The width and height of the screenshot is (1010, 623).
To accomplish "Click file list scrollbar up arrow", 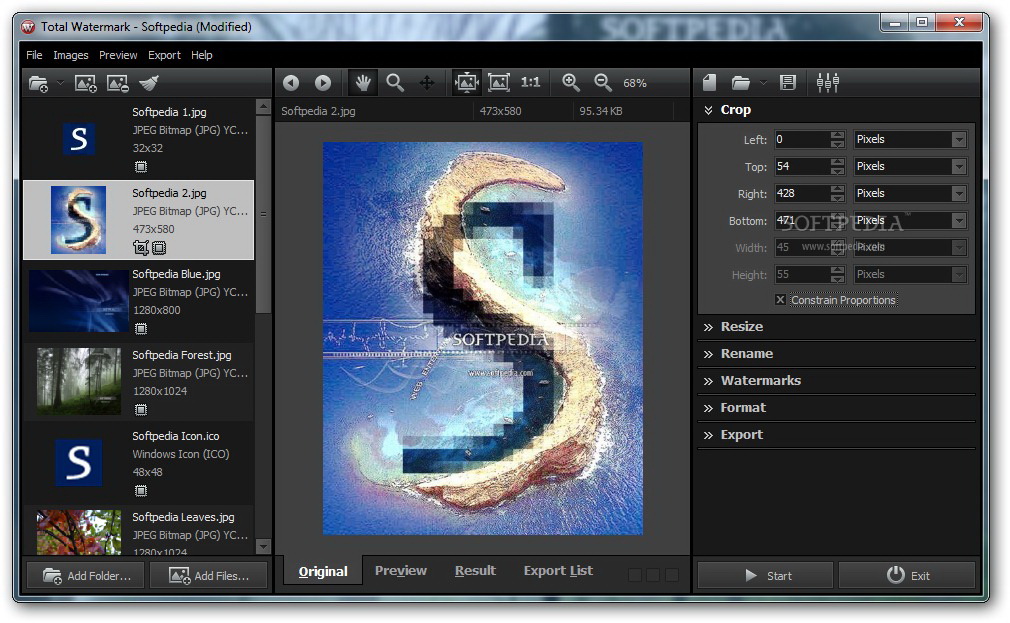I will pyautogui.click(x=263, y=106).
